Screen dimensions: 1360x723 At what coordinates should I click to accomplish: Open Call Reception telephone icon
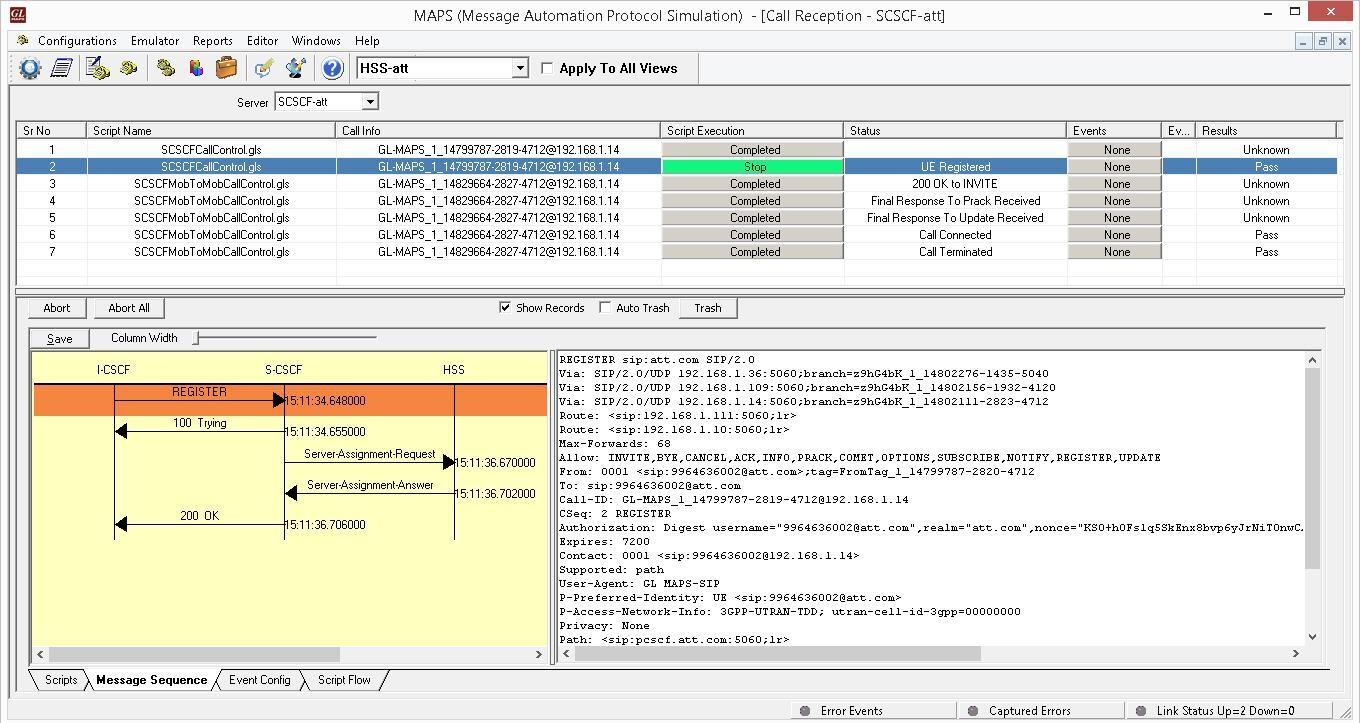coord(128,68)
